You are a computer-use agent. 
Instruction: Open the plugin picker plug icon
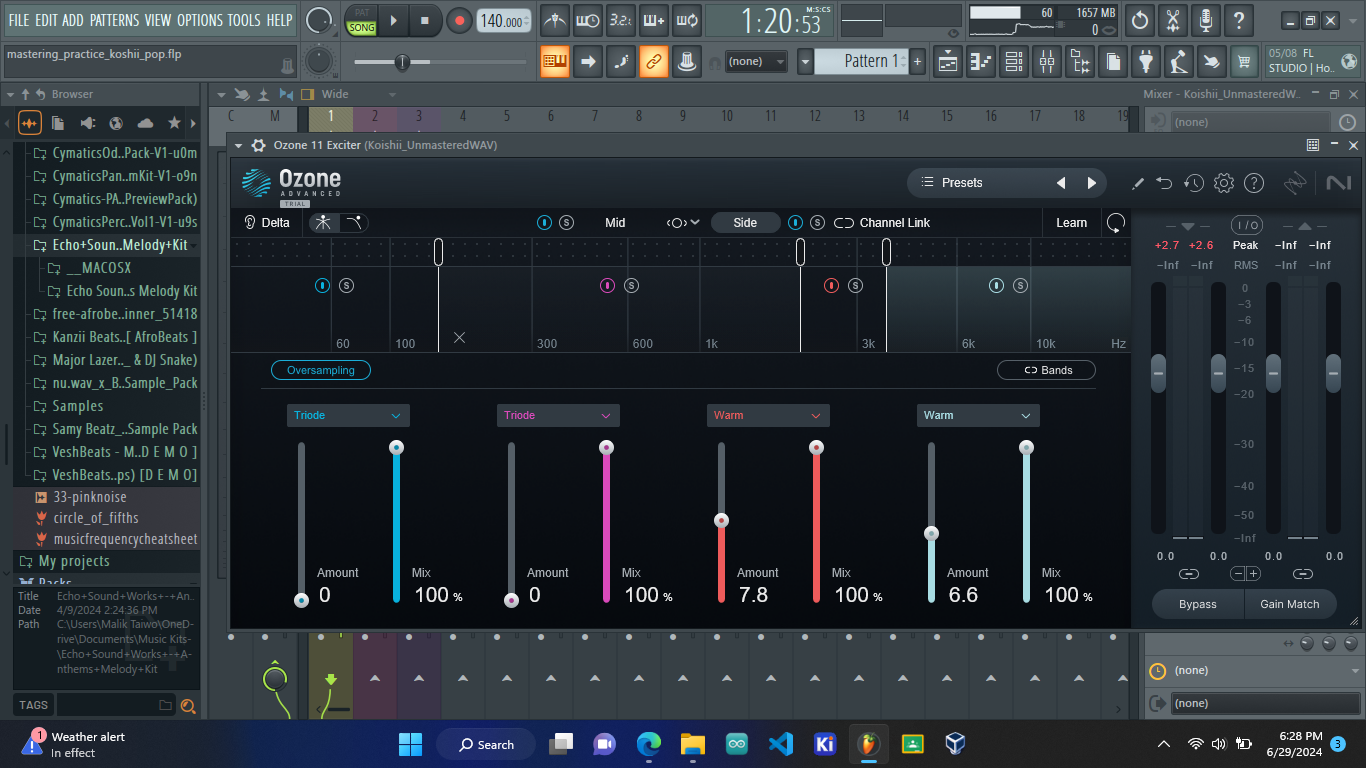point(1146,62)
